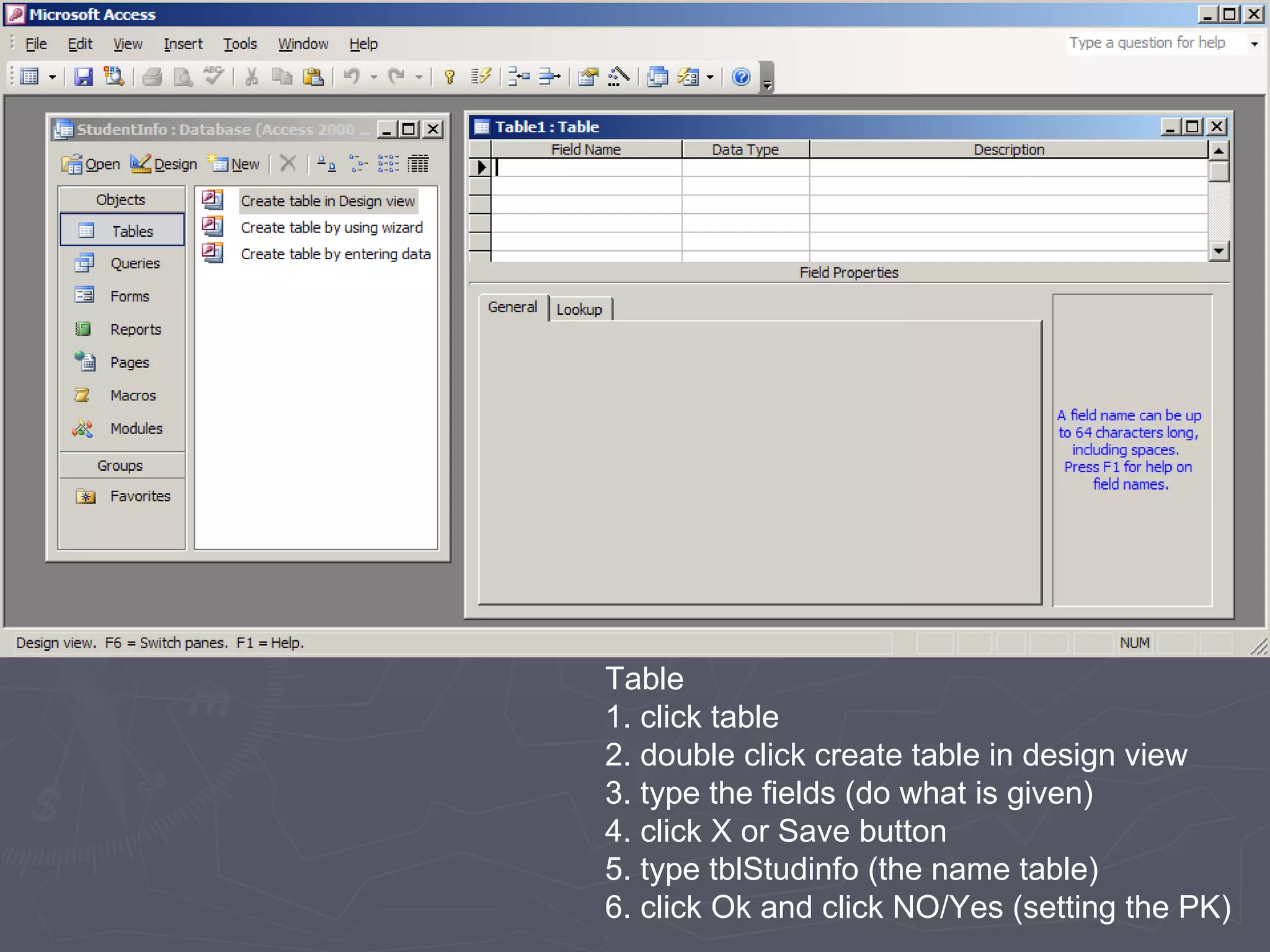
Task: Click the Indexes lightning icon
Action: tap(481, 77)
